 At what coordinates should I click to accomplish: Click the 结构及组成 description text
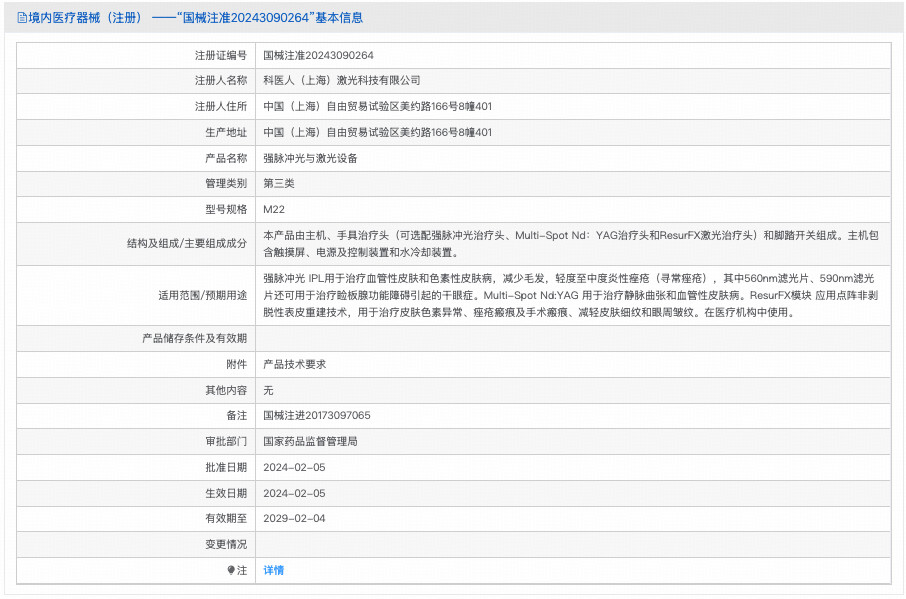tap(570, 244)
